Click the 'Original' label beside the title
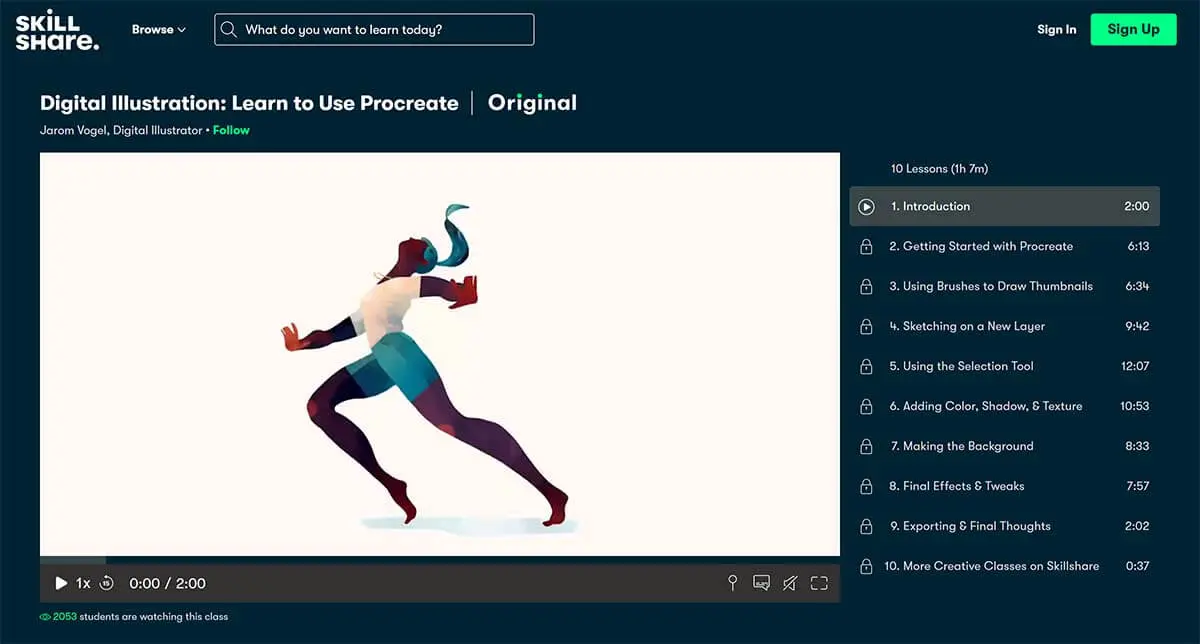This screenshot has height=644, width=1200. click(x=532, y=103)
